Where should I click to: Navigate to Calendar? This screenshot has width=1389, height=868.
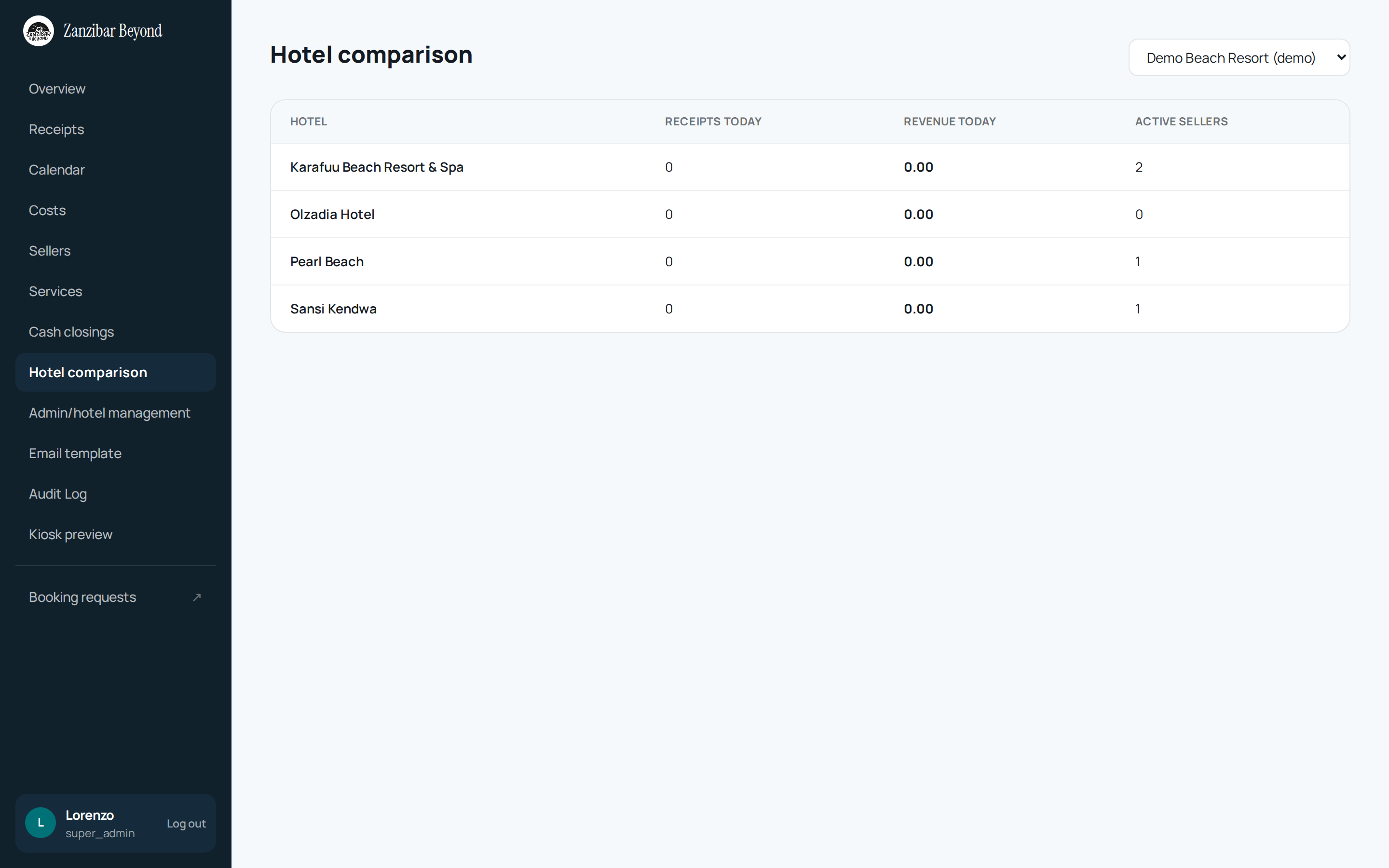115,170
